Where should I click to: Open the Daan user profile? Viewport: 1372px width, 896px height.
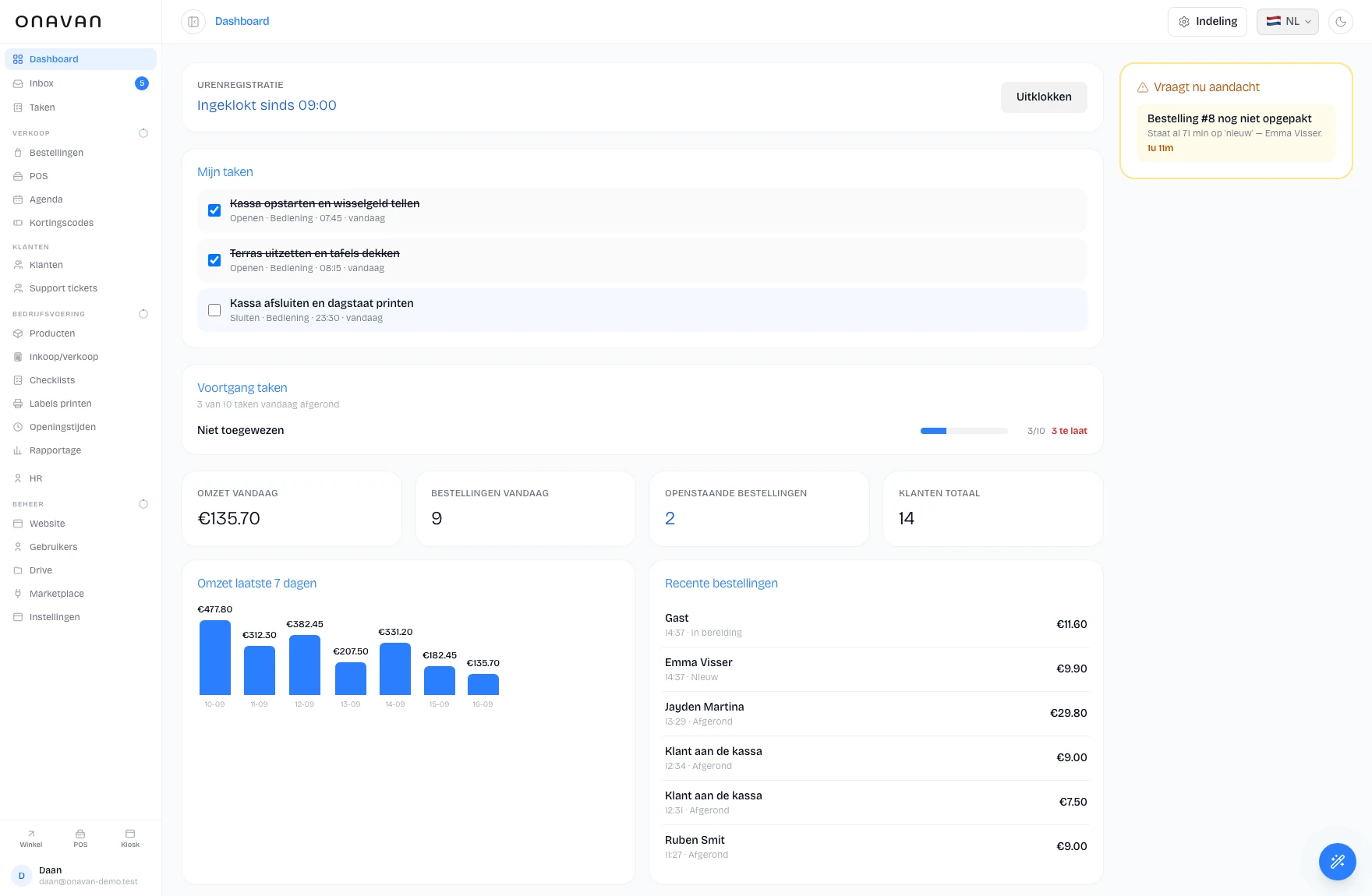(x=80, y=876)
